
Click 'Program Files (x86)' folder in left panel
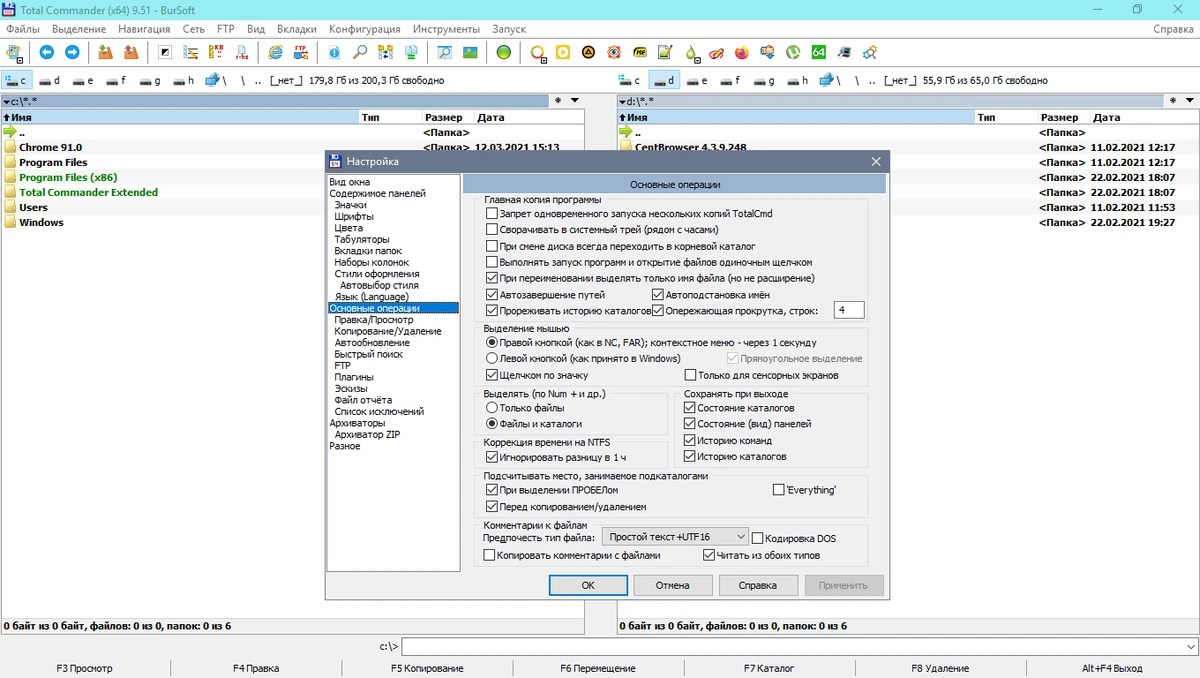pyautogui.click(x=68, y=177)
